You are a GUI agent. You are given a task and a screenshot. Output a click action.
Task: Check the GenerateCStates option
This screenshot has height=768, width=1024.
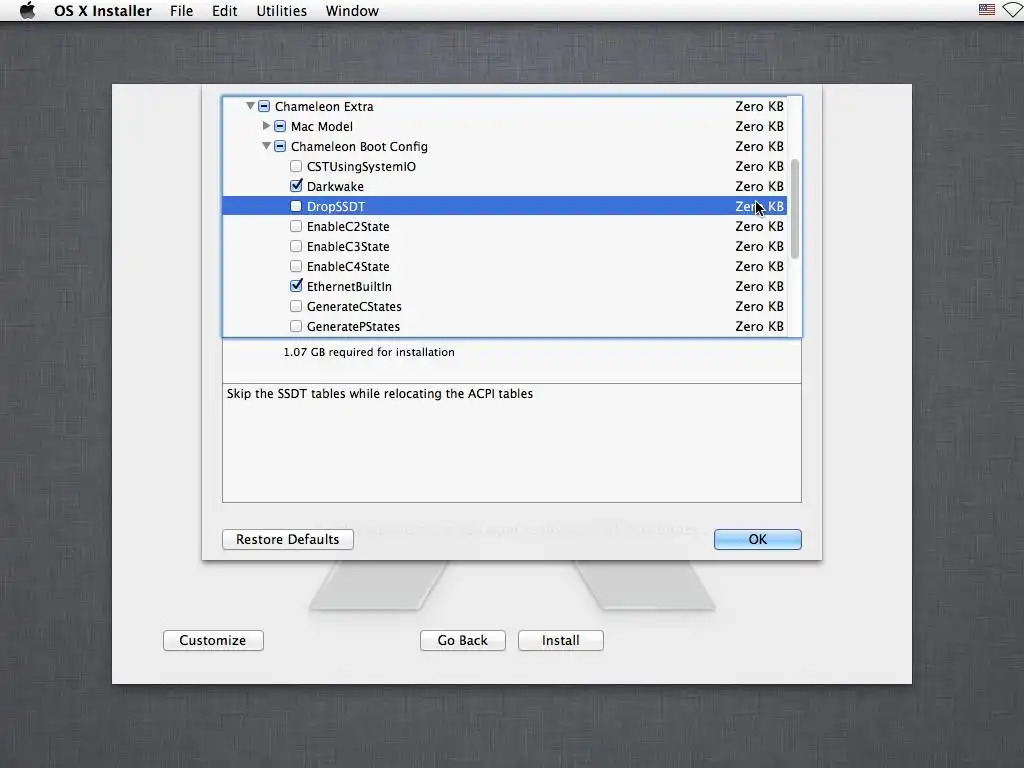click(296, 306)
